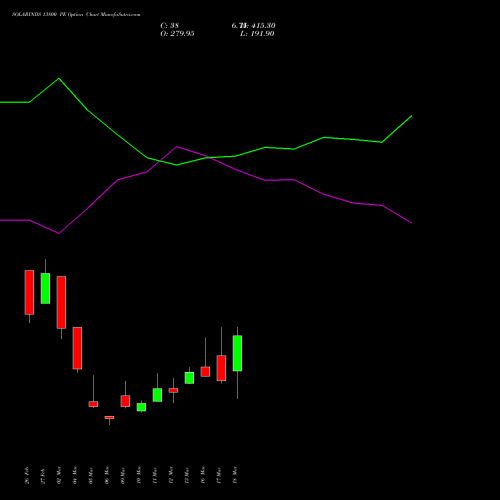Viewport: 500px width, 500px height.
Task: Click the 09 Mar date label
Action: click(x=123, y=475)
